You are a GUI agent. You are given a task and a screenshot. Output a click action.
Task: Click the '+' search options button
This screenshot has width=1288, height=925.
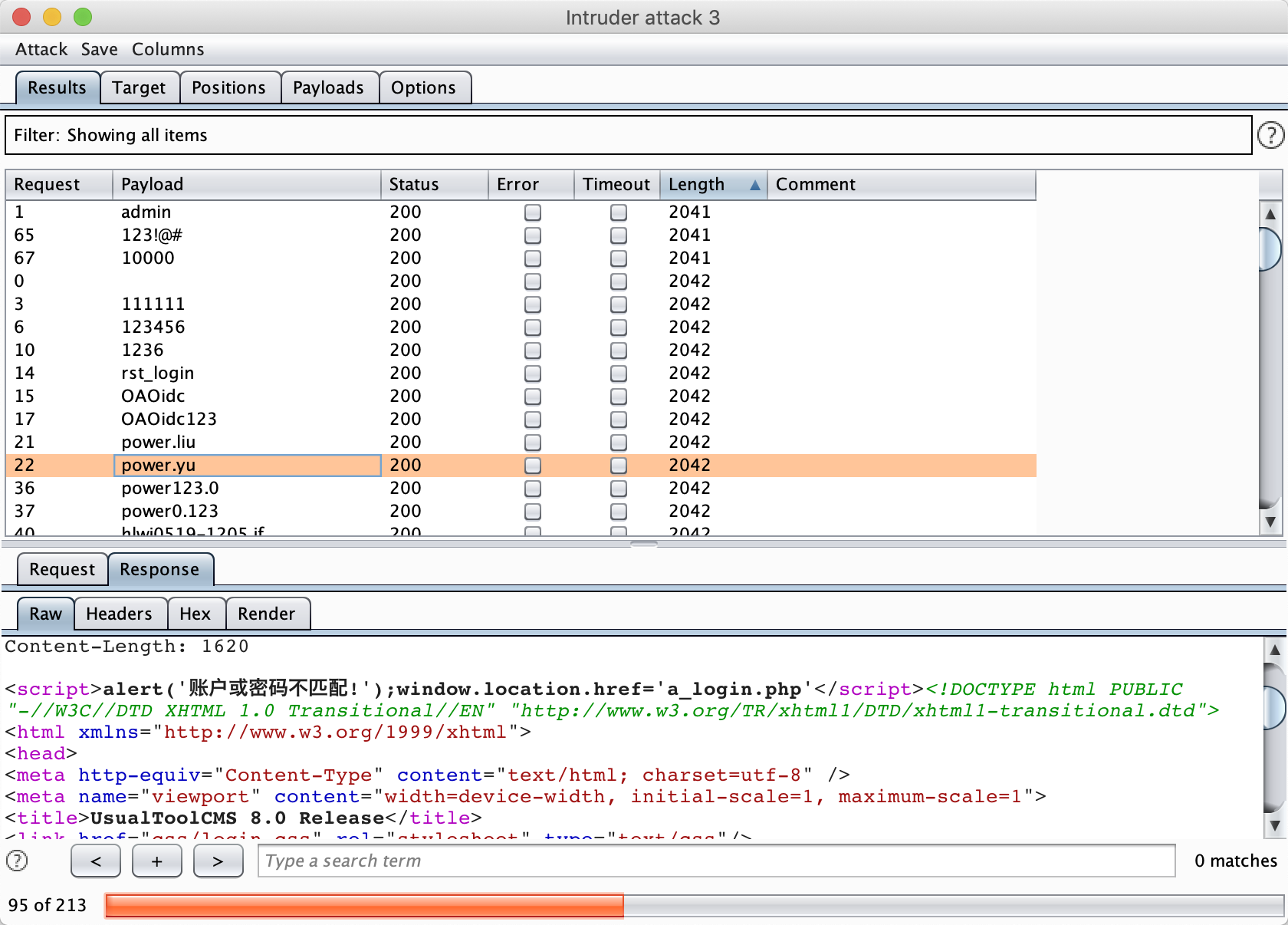point(157,861)
